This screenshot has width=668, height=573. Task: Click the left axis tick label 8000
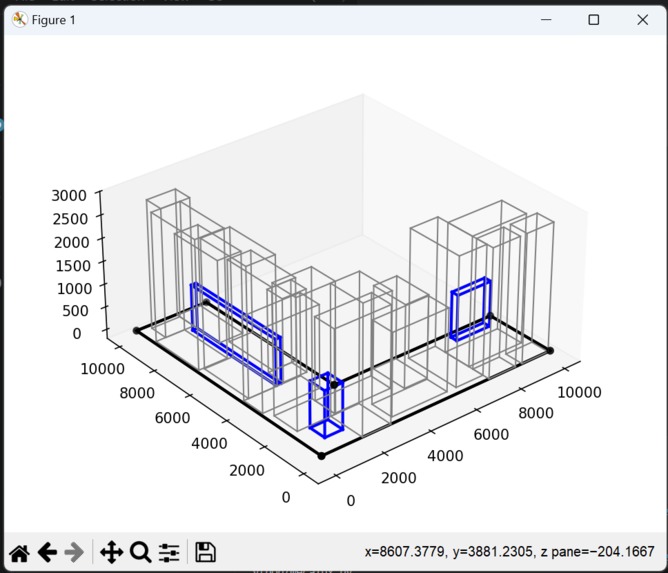137,393
